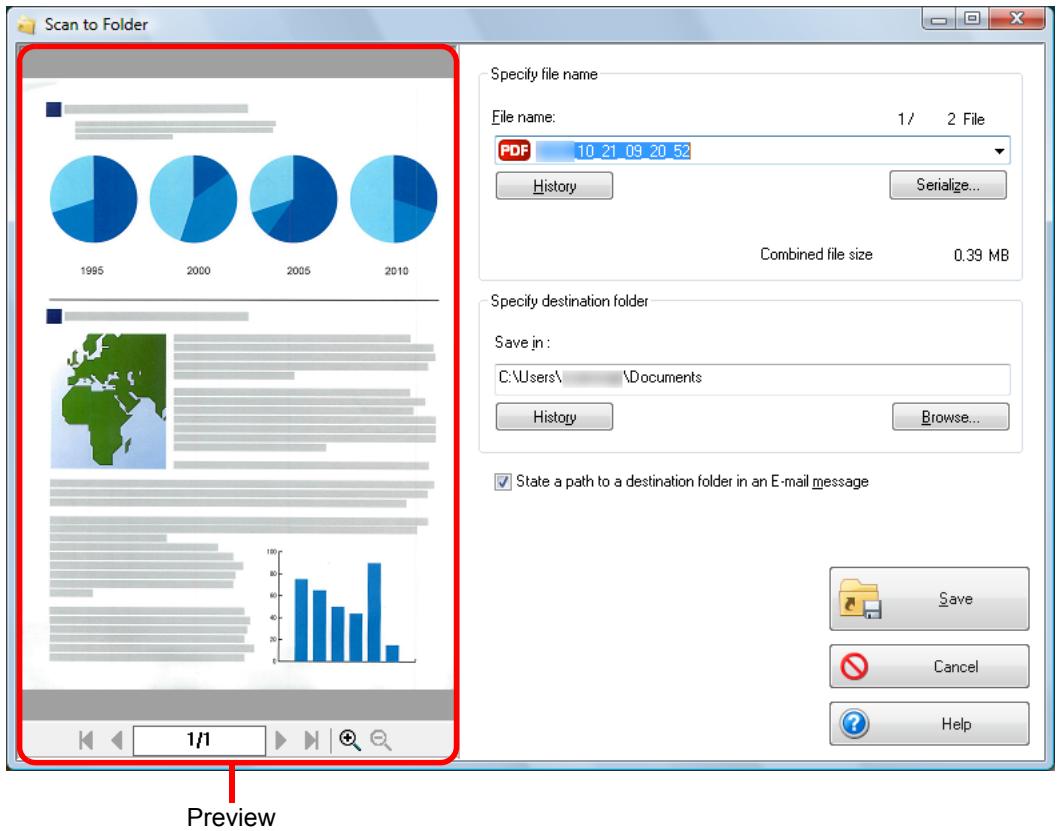Click the 'Specify file name' group label
The height and width of the screenshot is (831, 1059).
[x=544, y=74]
